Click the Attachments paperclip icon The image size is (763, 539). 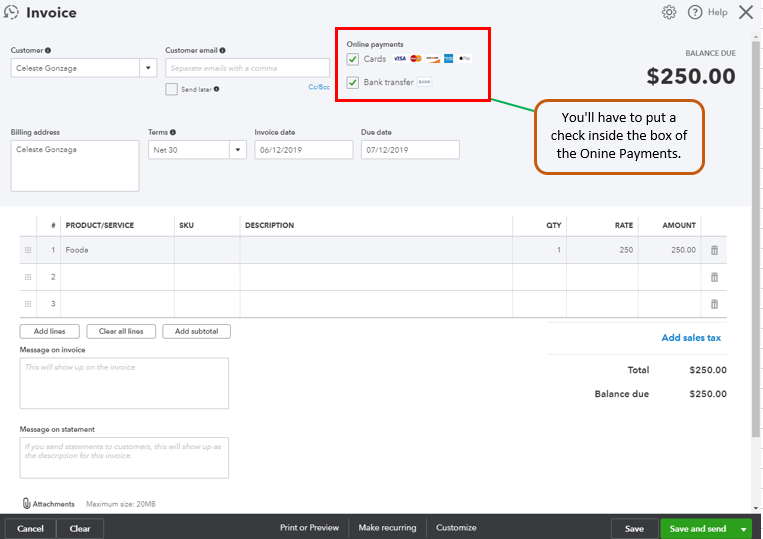tap(26, 503)
